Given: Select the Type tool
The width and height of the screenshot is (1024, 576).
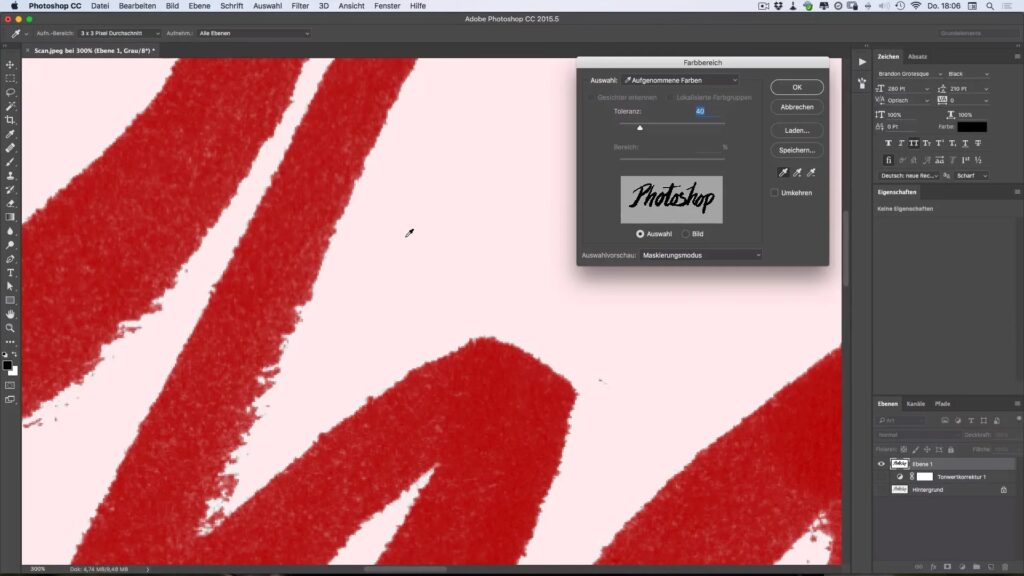Looking at the screenshot, I should tap(10, 272).
